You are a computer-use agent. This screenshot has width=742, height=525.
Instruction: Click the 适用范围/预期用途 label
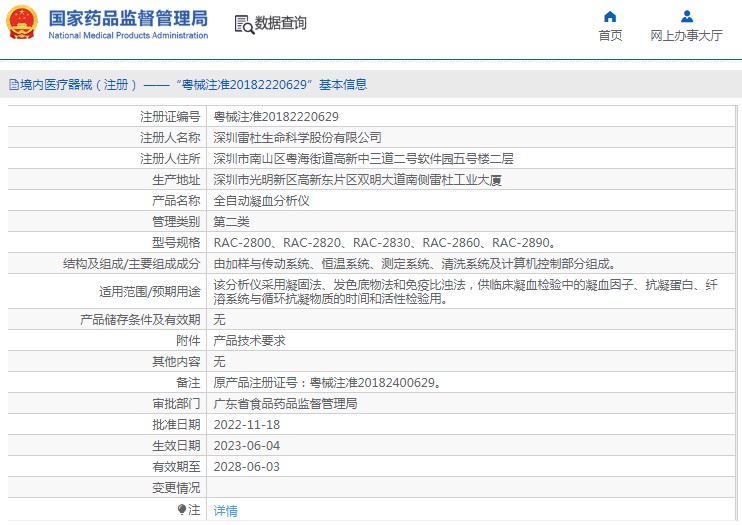(150, 292)
